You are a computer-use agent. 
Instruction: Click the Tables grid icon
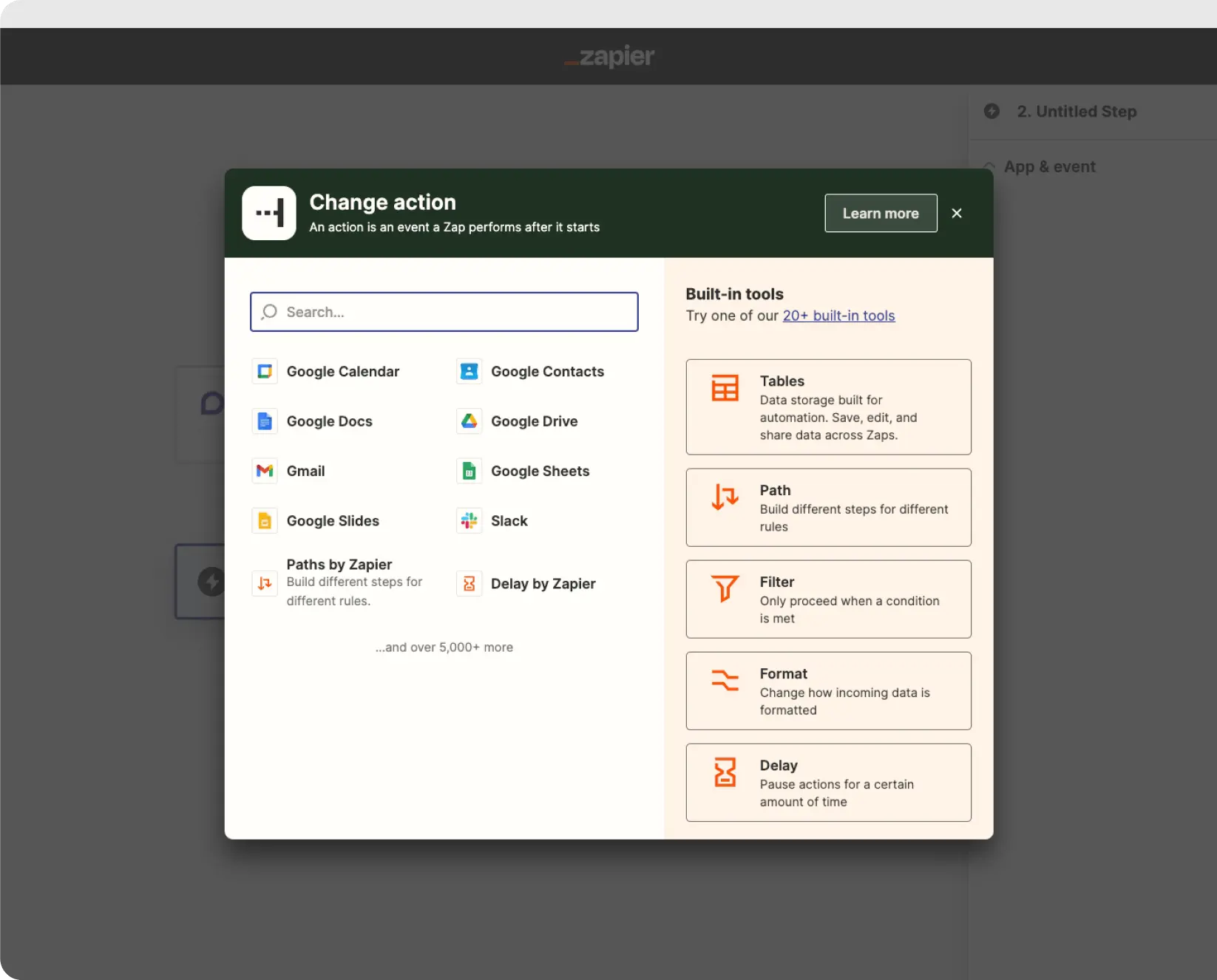coord(725,388)
